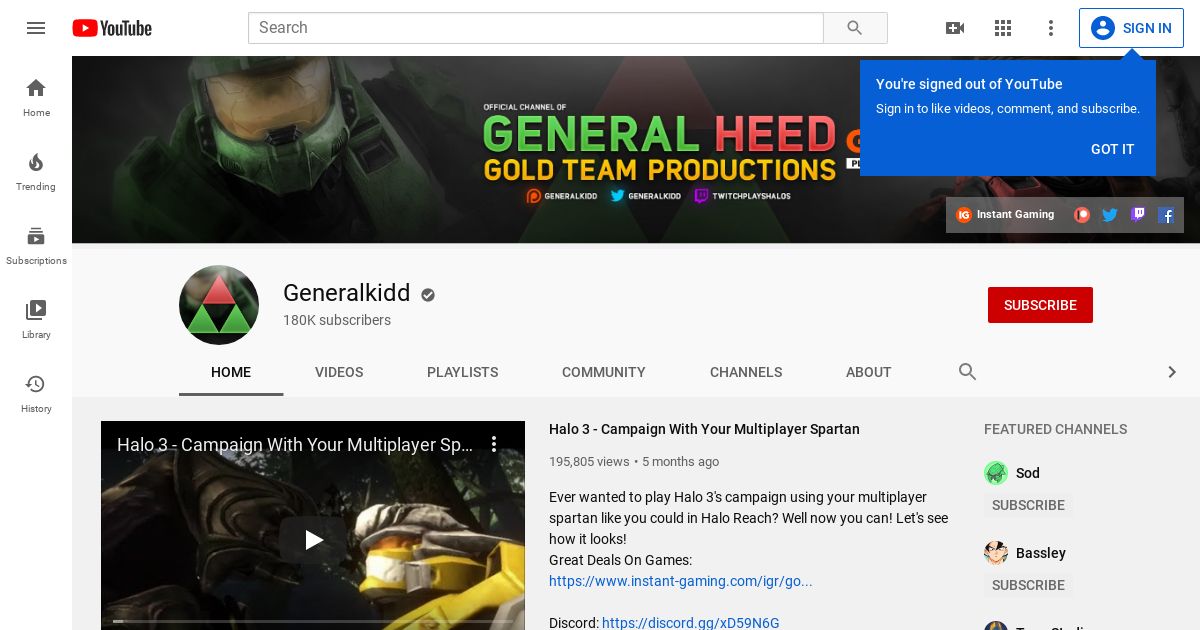Select the HOME channel tab
The image size is (1200, 630).
pyautogui.click(x=231, y=372)
